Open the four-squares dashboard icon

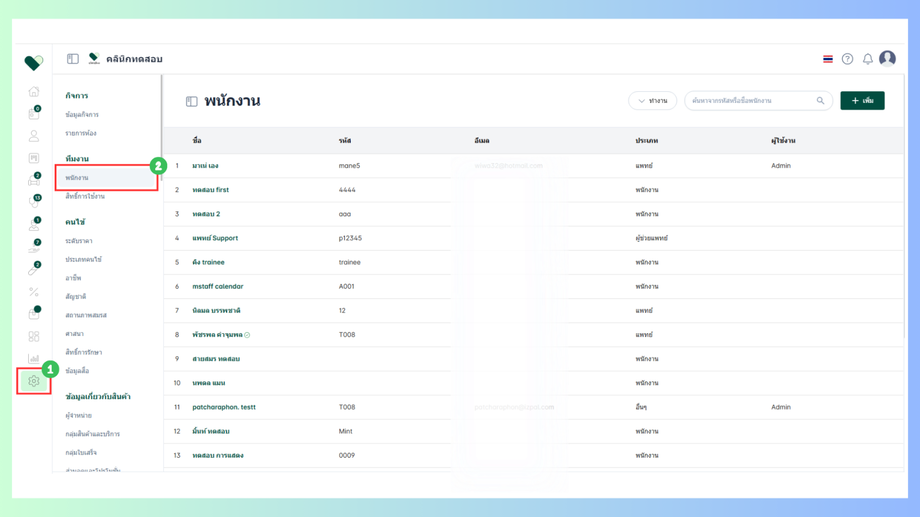(34, 336)
